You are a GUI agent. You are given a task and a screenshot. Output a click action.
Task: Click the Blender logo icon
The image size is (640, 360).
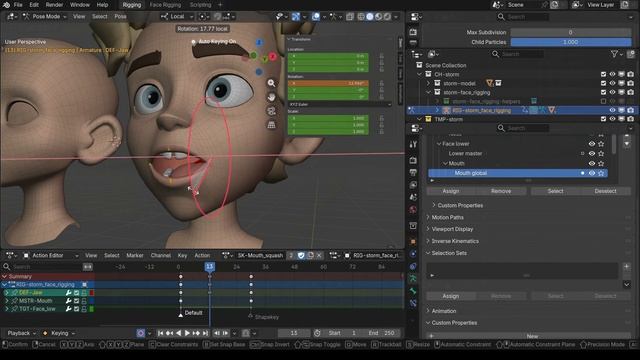(6, 5)
